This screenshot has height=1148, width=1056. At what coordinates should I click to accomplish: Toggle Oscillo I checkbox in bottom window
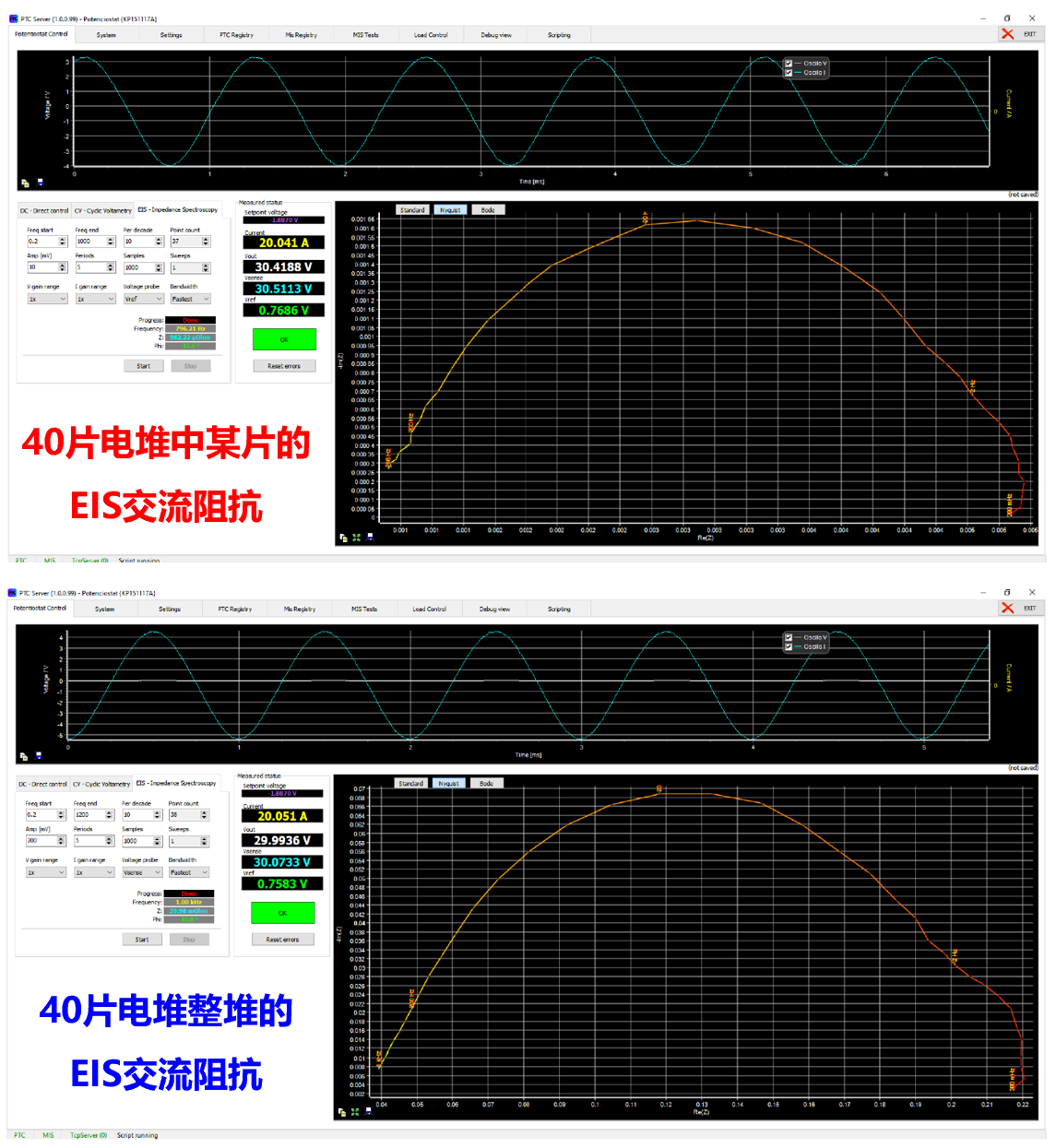pyautogui.click(x=789, y=646)
